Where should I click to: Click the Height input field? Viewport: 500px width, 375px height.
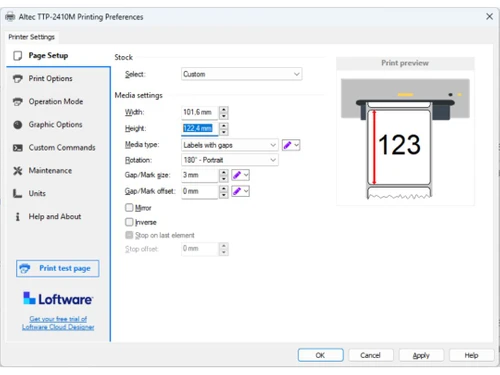click(x=200, y=129)
